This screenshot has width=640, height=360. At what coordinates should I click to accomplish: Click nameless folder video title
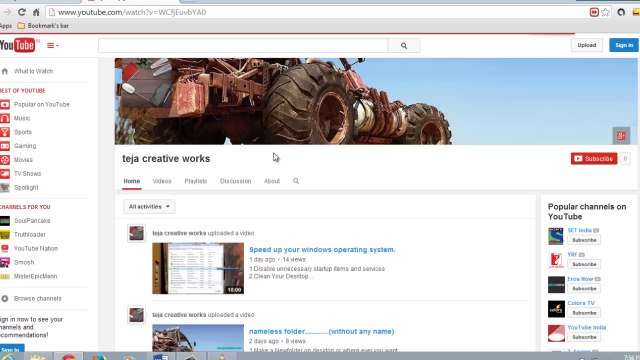click(322, 331)
